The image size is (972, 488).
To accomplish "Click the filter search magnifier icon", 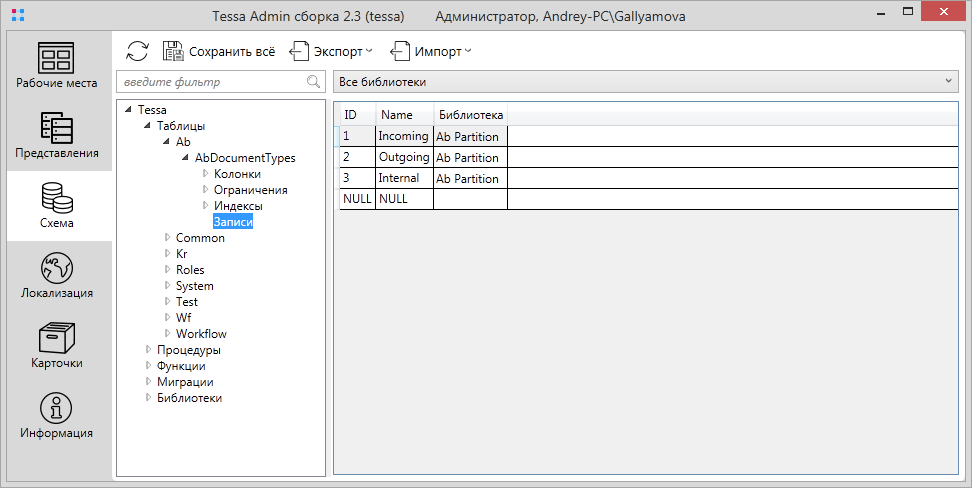I will tap(314, 82).
